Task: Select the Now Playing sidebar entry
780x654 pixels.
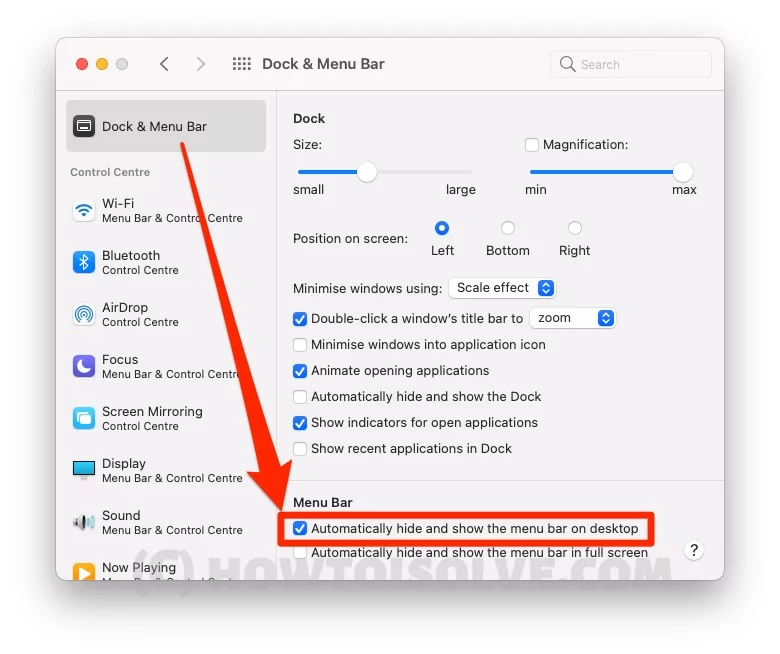Action: 166,570
